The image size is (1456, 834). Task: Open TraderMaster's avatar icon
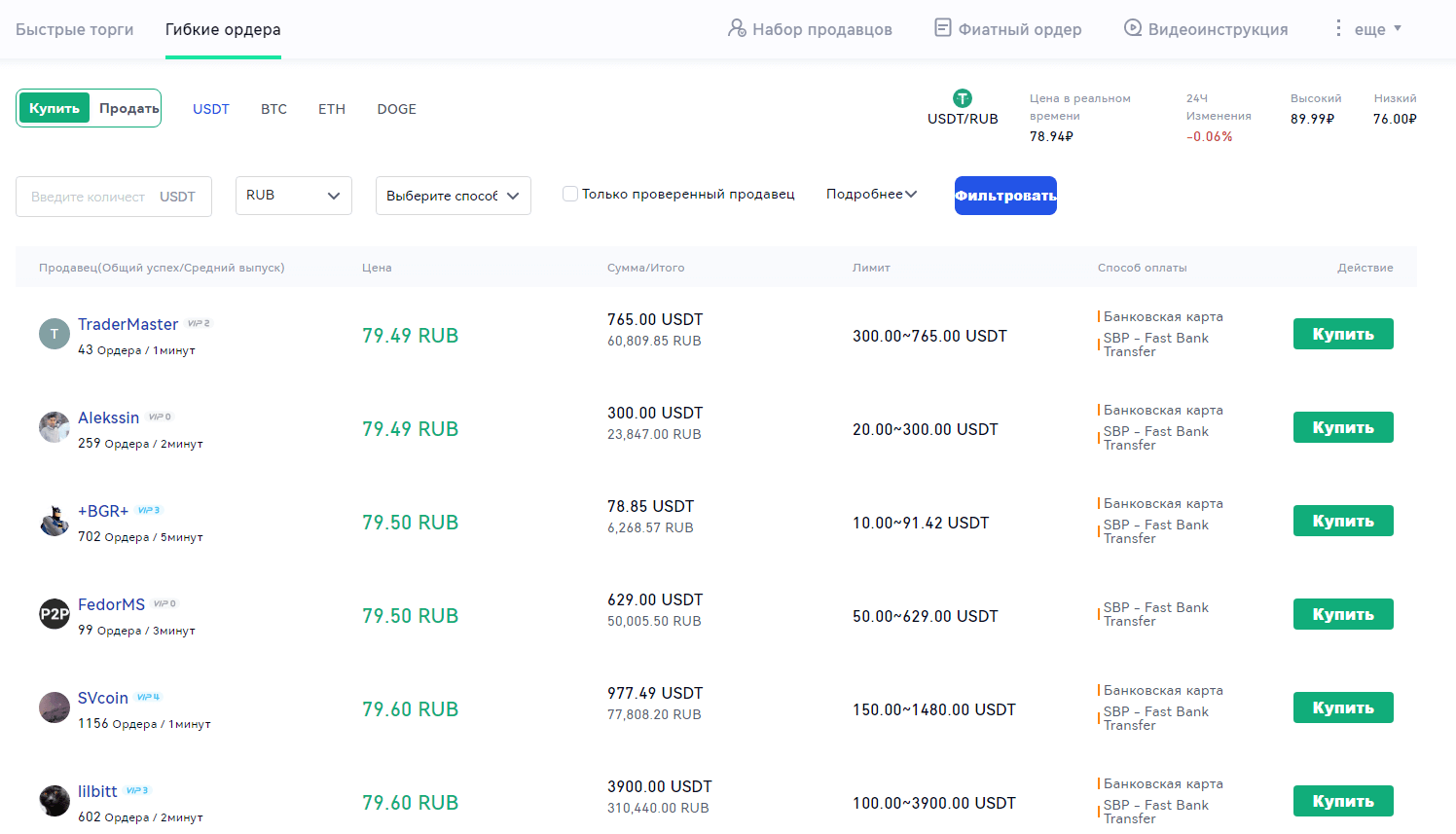pos(55,334)
